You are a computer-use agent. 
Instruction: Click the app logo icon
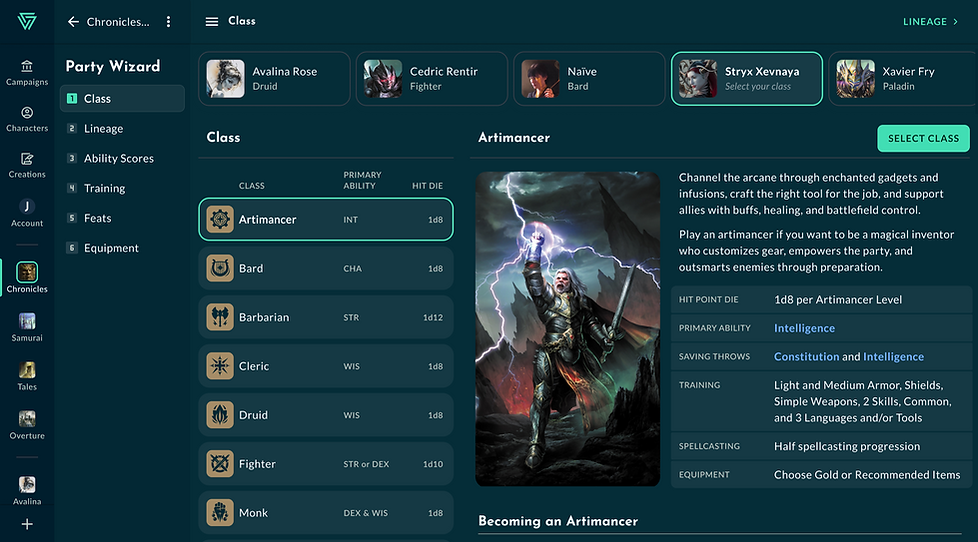(x=27, y=21)
